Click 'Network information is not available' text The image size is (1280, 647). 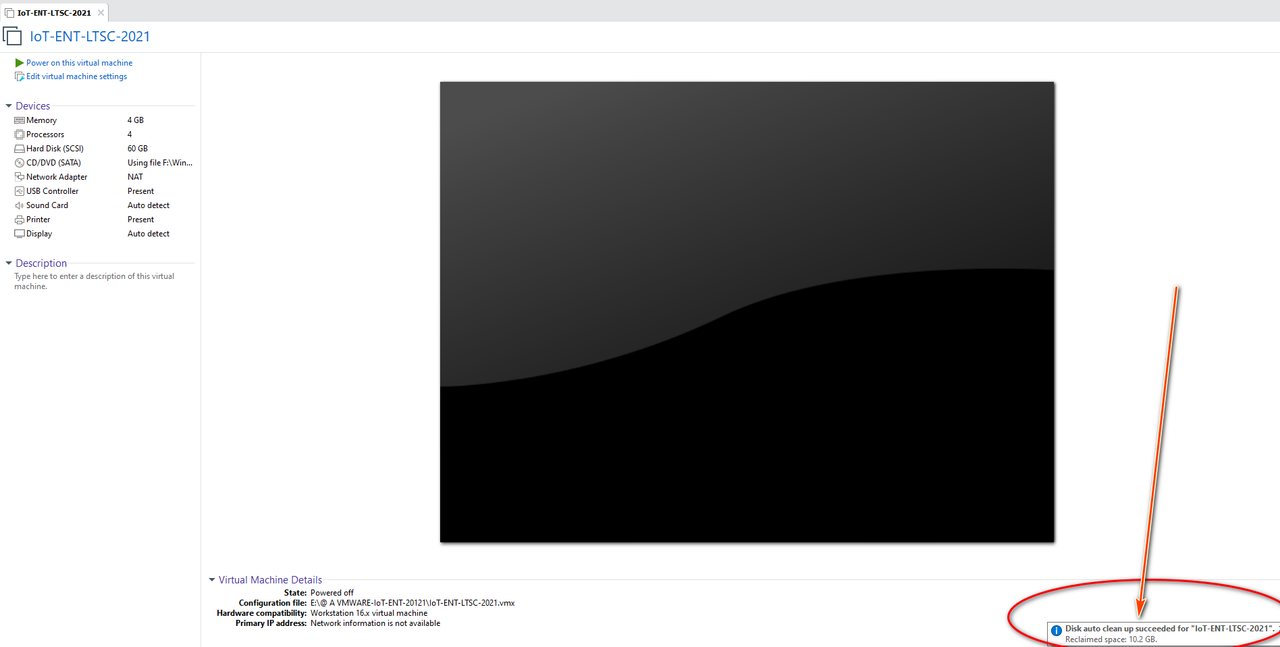tap(375, 623)
